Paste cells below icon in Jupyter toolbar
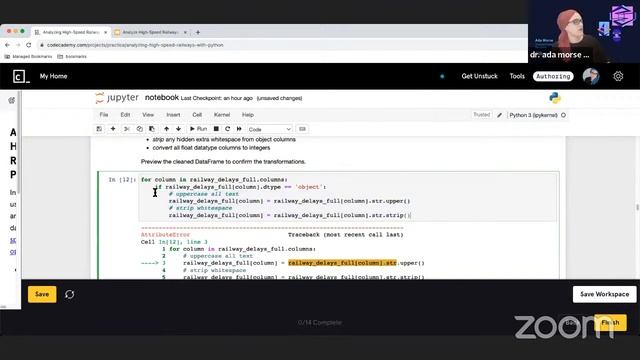The image size is (640, 360). pos(152,129)
